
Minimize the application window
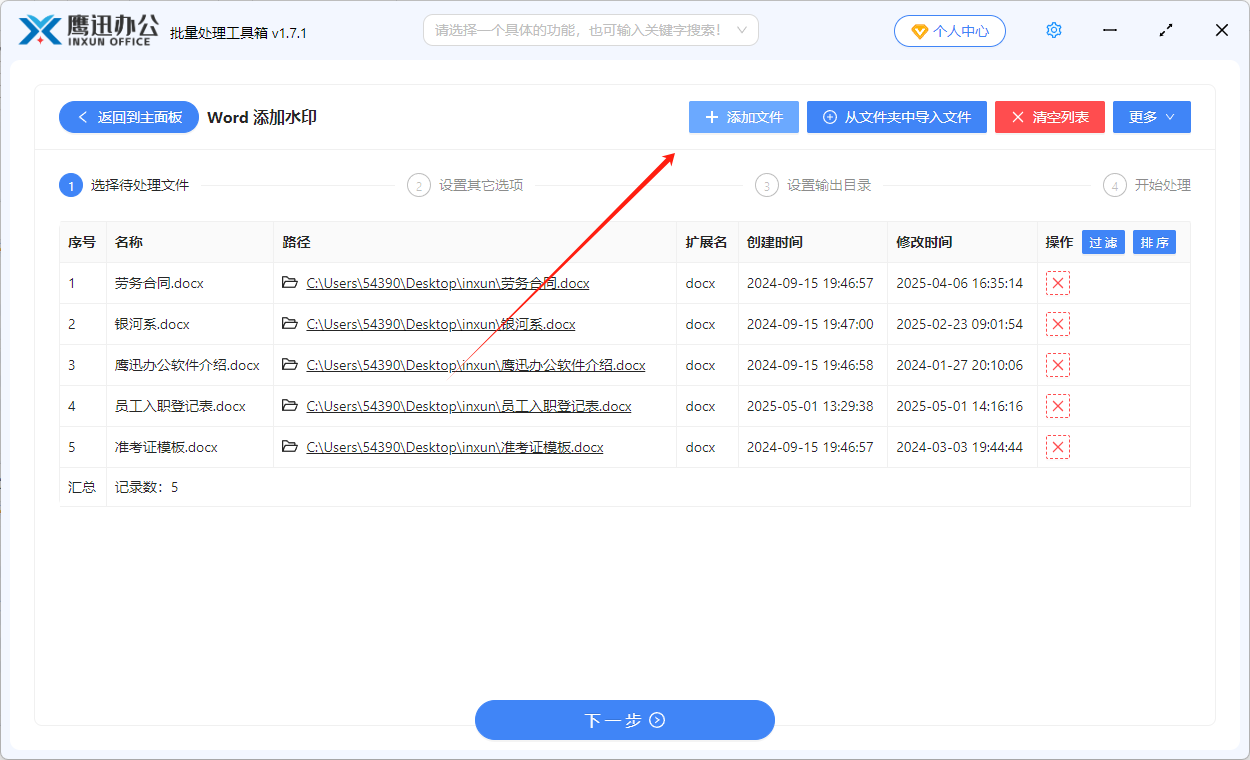pos(1110,30)
